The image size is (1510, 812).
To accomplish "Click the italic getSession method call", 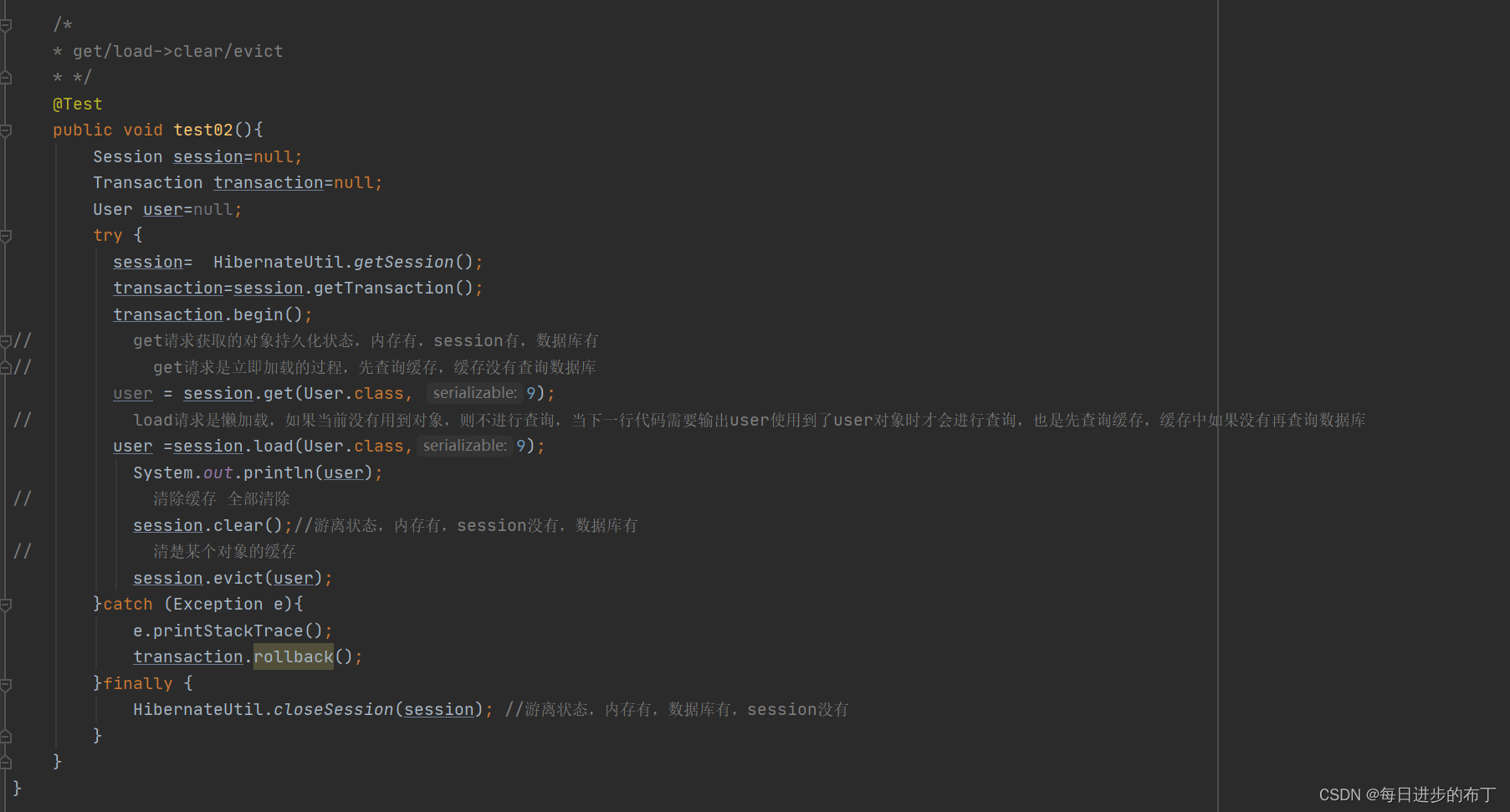I will (x=404, y=262).
